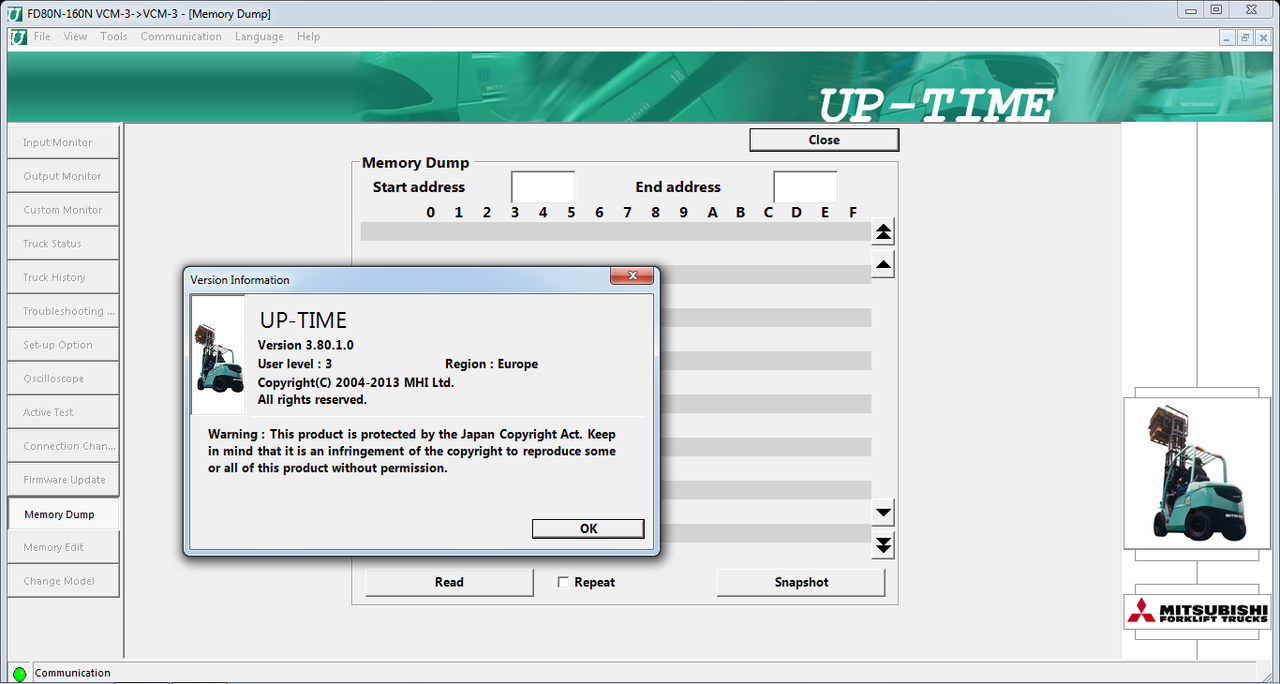Click the UP-TIME app icon in title bar
Viewport: 1280px width, 684px height.
(x=15, y=13)
